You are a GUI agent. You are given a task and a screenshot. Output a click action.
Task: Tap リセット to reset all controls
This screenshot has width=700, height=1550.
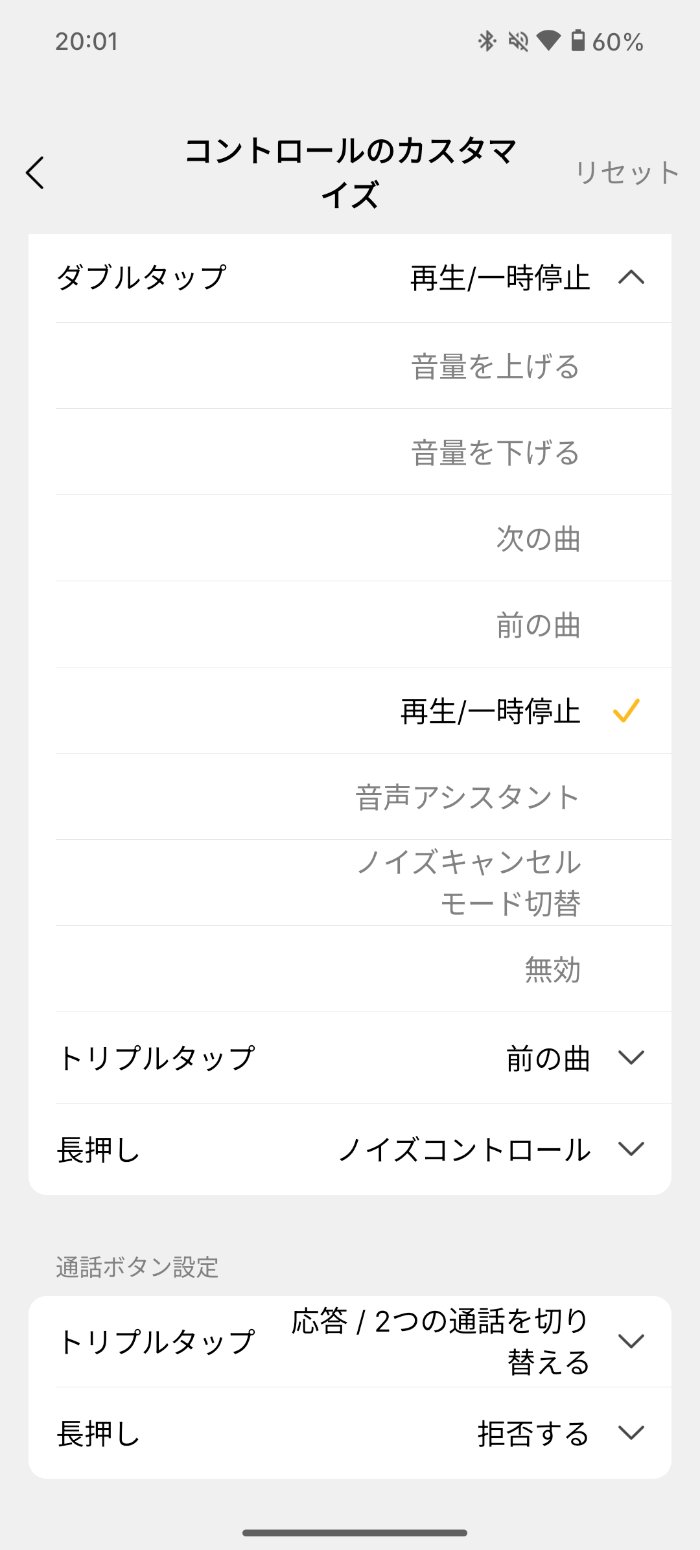626,172
